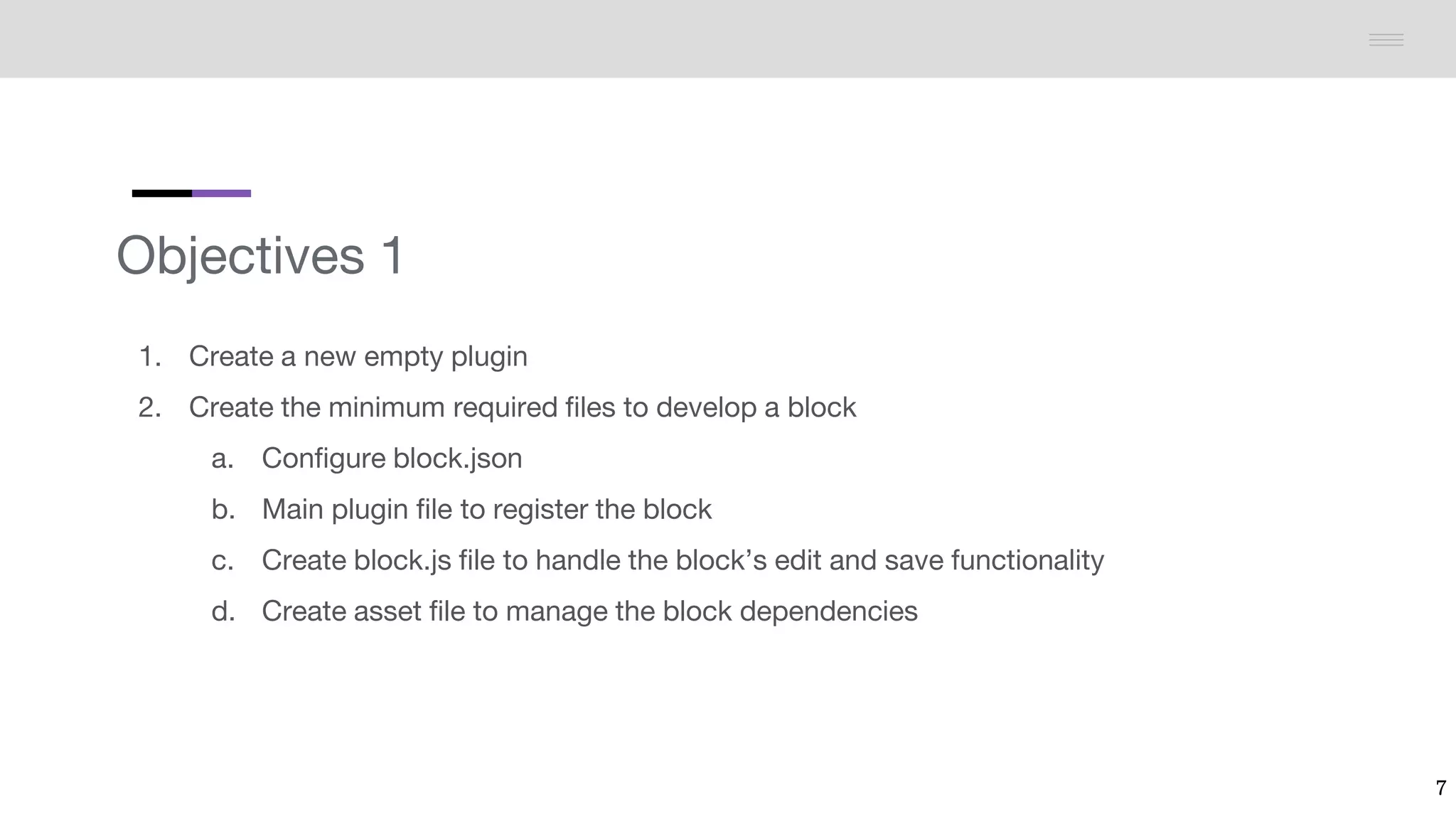Click the black segment of accent bar

pyautogui.click(x=162, y=193)
